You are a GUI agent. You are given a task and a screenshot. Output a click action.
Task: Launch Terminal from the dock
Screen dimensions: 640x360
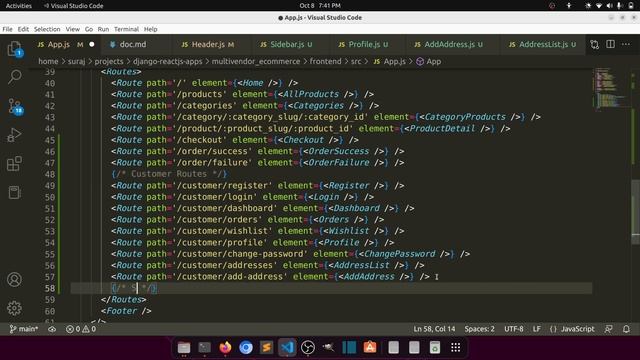[204, 347]
